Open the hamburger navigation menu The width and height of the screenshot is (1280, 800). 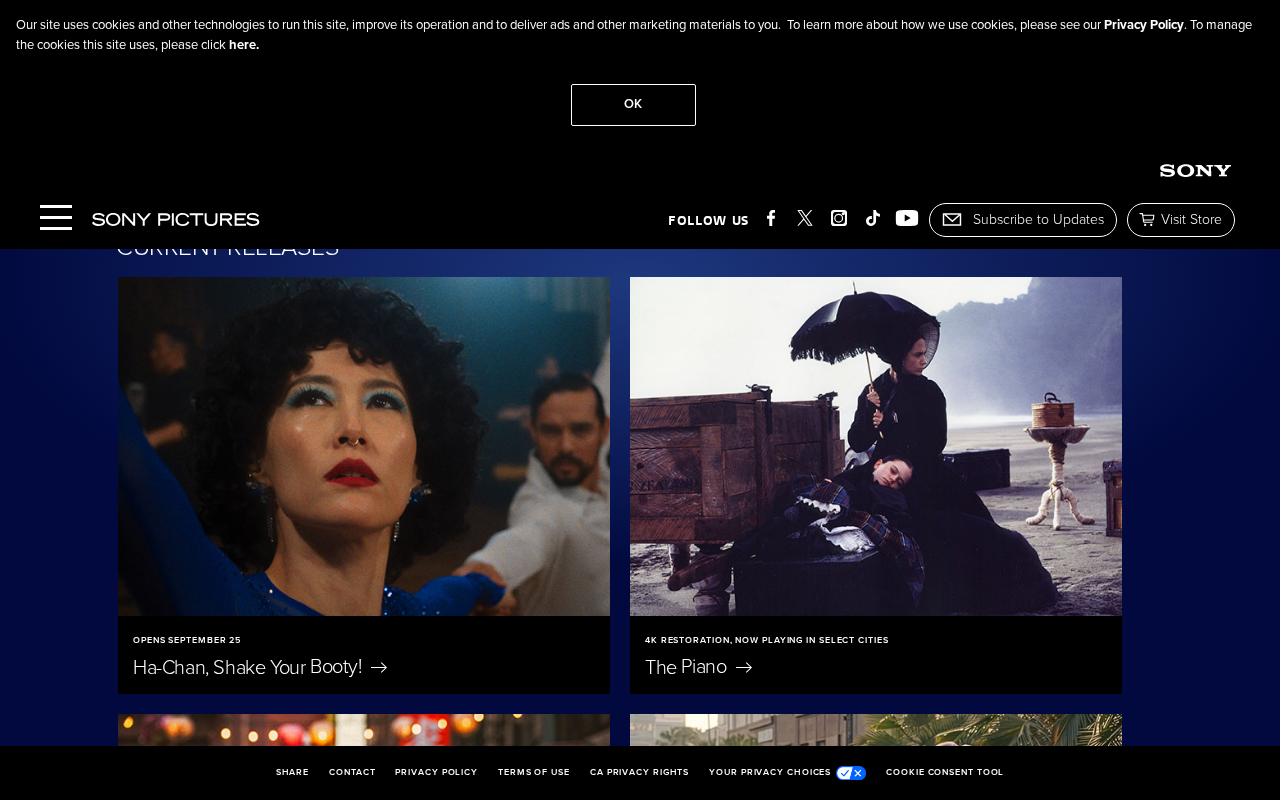pos(56,218)
